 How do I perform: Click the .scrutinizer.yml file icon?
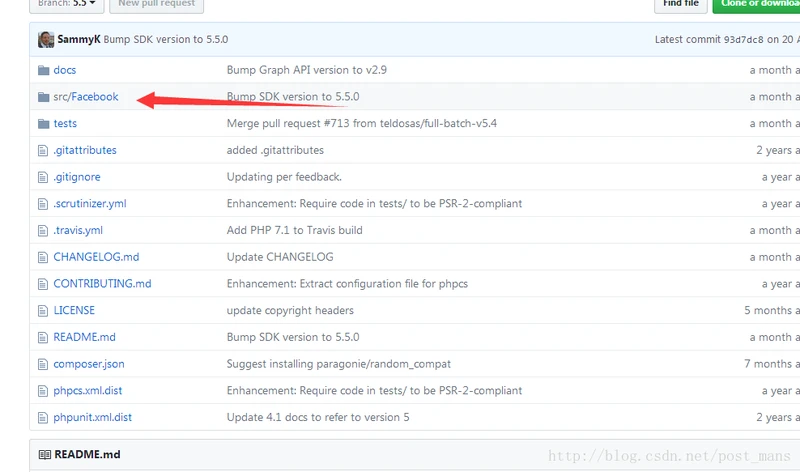pos(43,204)
